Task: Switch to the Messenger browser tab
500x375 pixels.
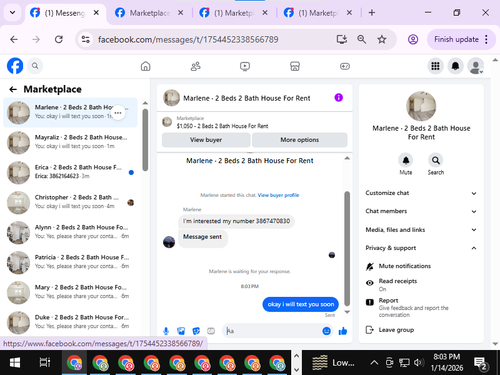Action: (65, 13)
